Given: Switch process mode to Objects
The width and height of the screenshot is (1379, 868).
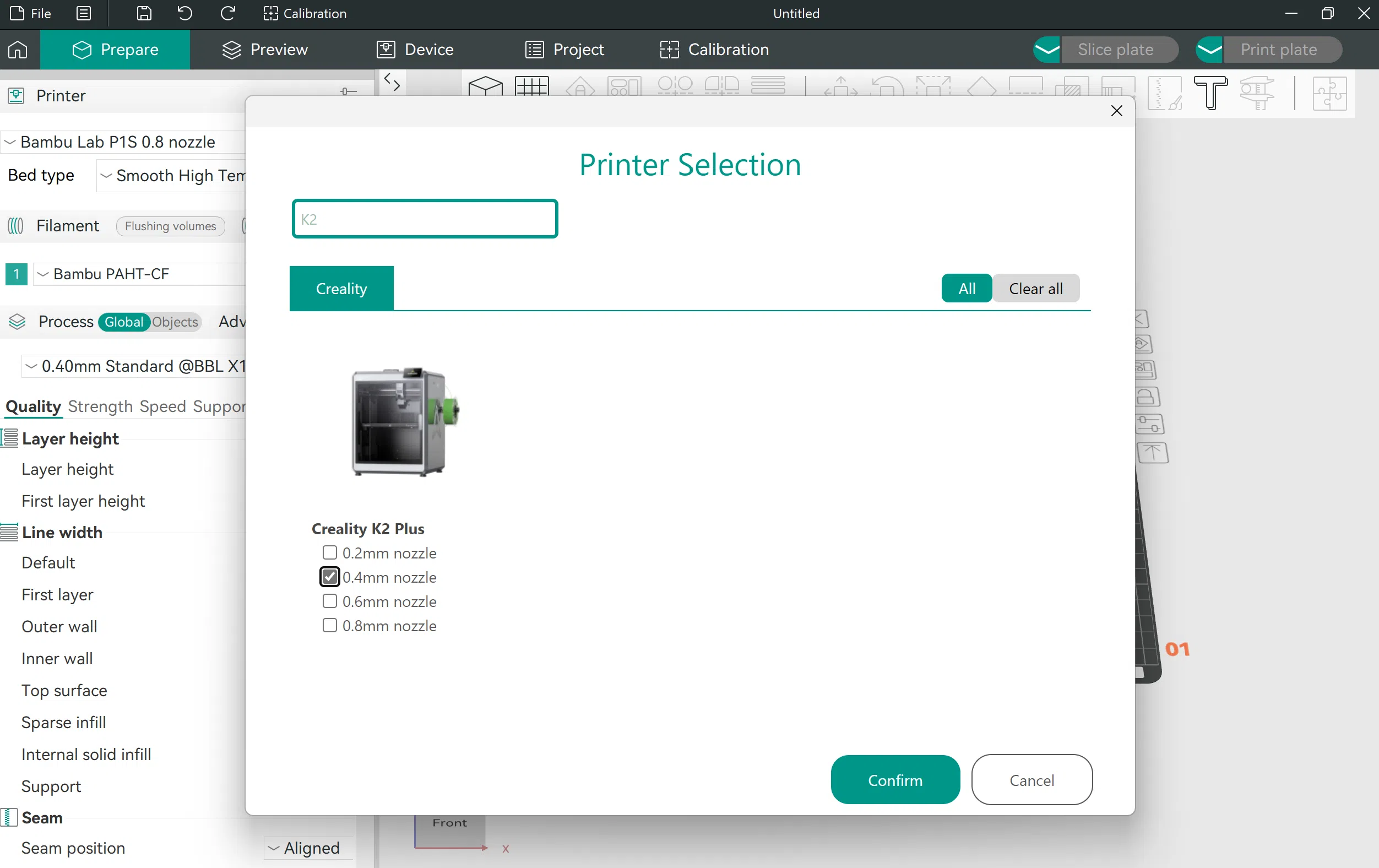Looking at the screenshot, I should (x=175, y=322).
